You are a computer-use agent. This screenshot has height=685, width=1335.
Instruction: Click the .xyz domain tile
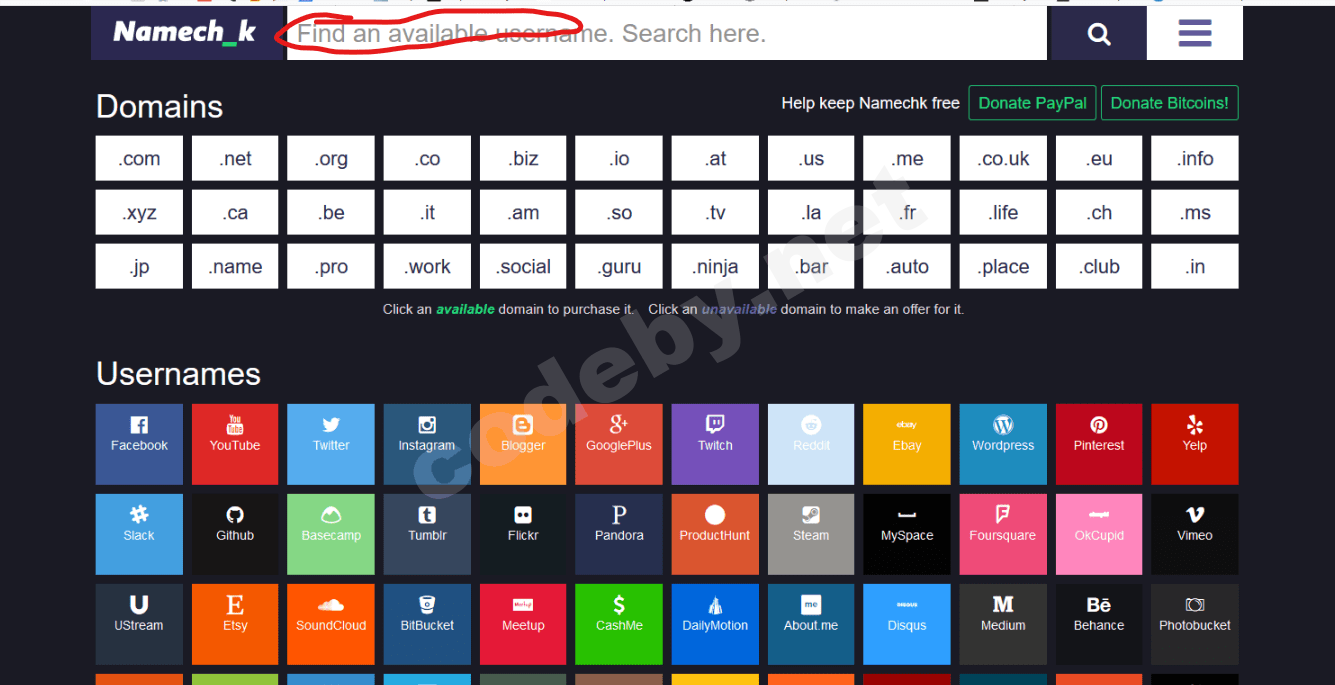click(139, 212)
